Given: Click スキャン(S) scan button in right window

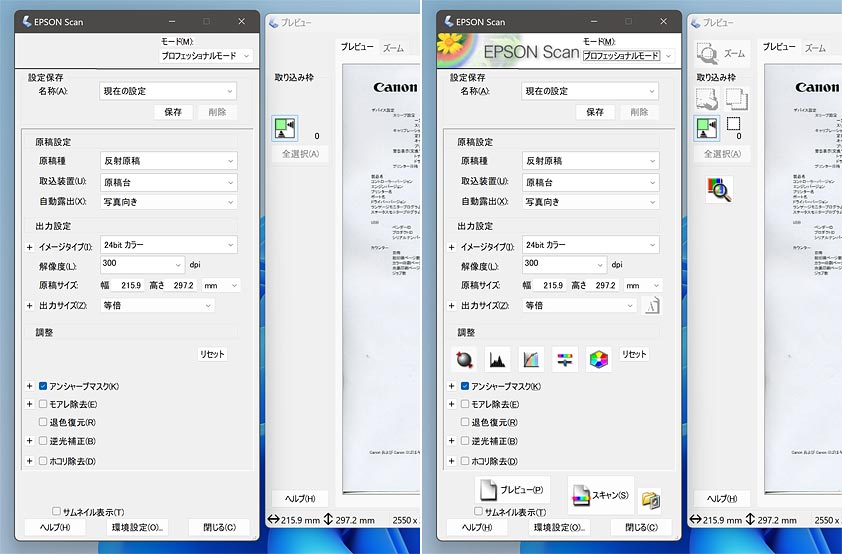Looking at the screenshot, I should [600, 495].
